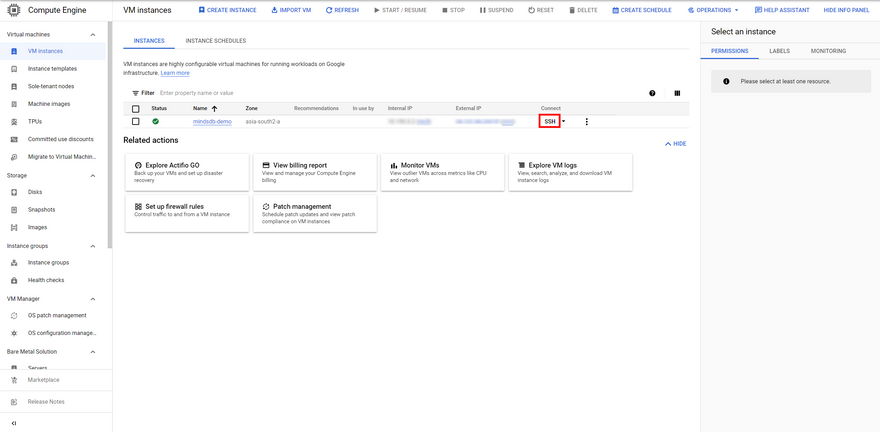Collapse the sidebar using the bottom arrow icon

[x=13, y=424]
